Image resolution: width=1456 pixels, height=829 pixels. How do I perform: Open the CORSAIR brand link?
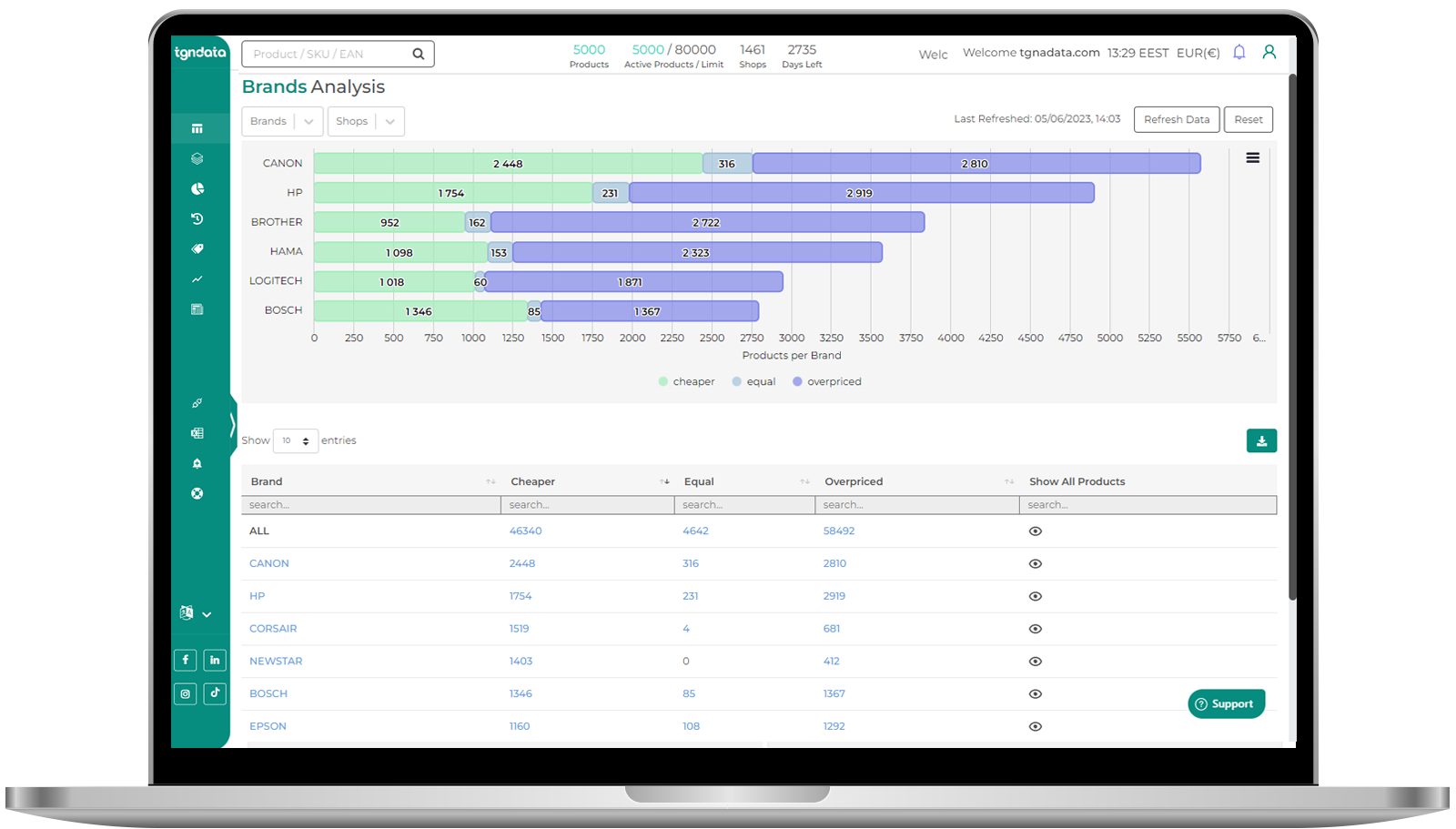pos(273,629)
